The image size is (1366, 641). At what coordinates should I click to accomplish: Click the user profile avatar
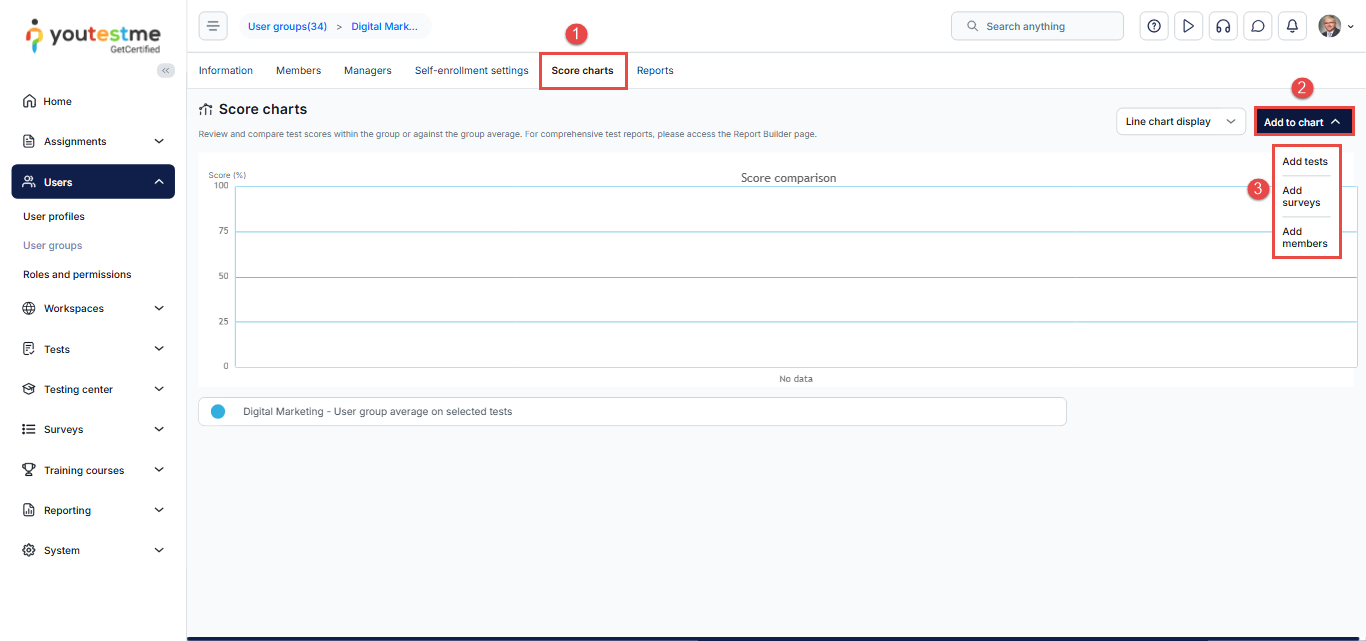pos(1329,26)
